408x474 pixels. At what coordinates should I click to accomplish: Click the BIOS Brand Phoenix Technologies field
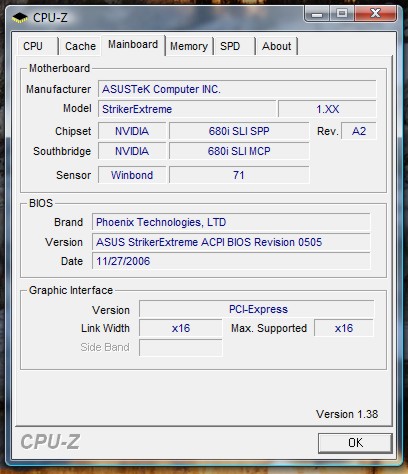tap(231, 222)
